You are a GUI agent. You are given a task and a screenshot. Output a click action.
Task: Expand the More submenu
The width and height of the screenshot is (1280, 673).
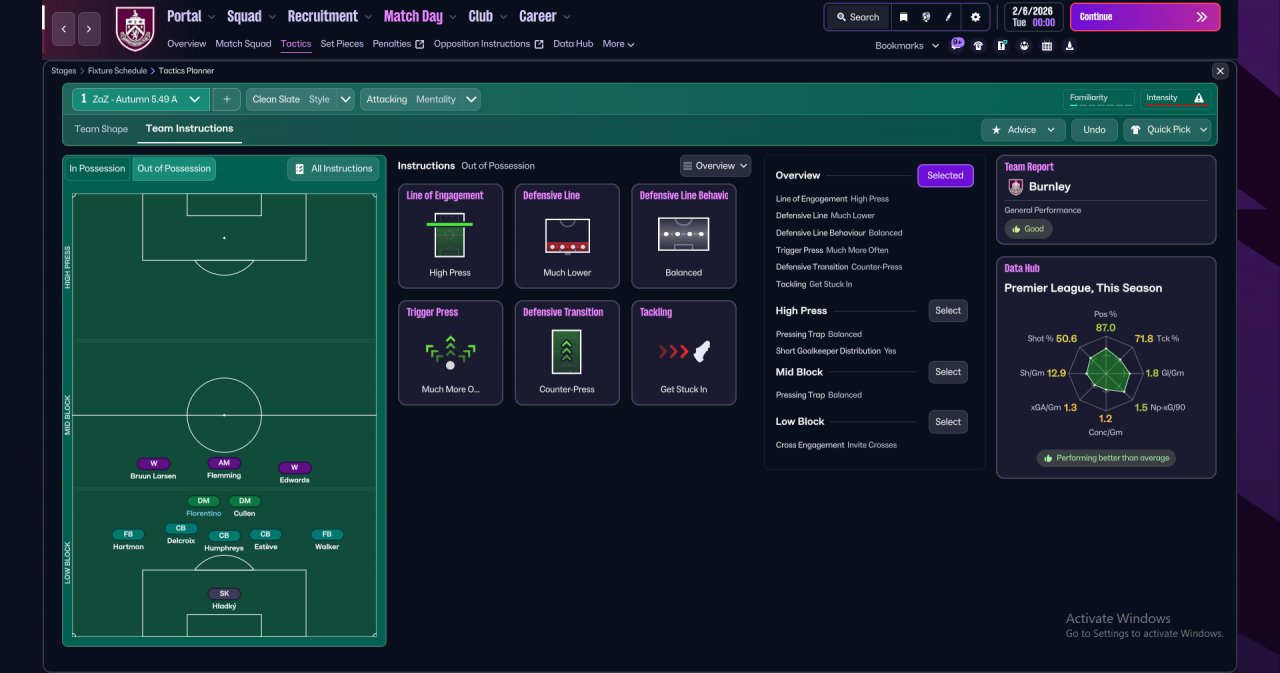click(618, 44)
